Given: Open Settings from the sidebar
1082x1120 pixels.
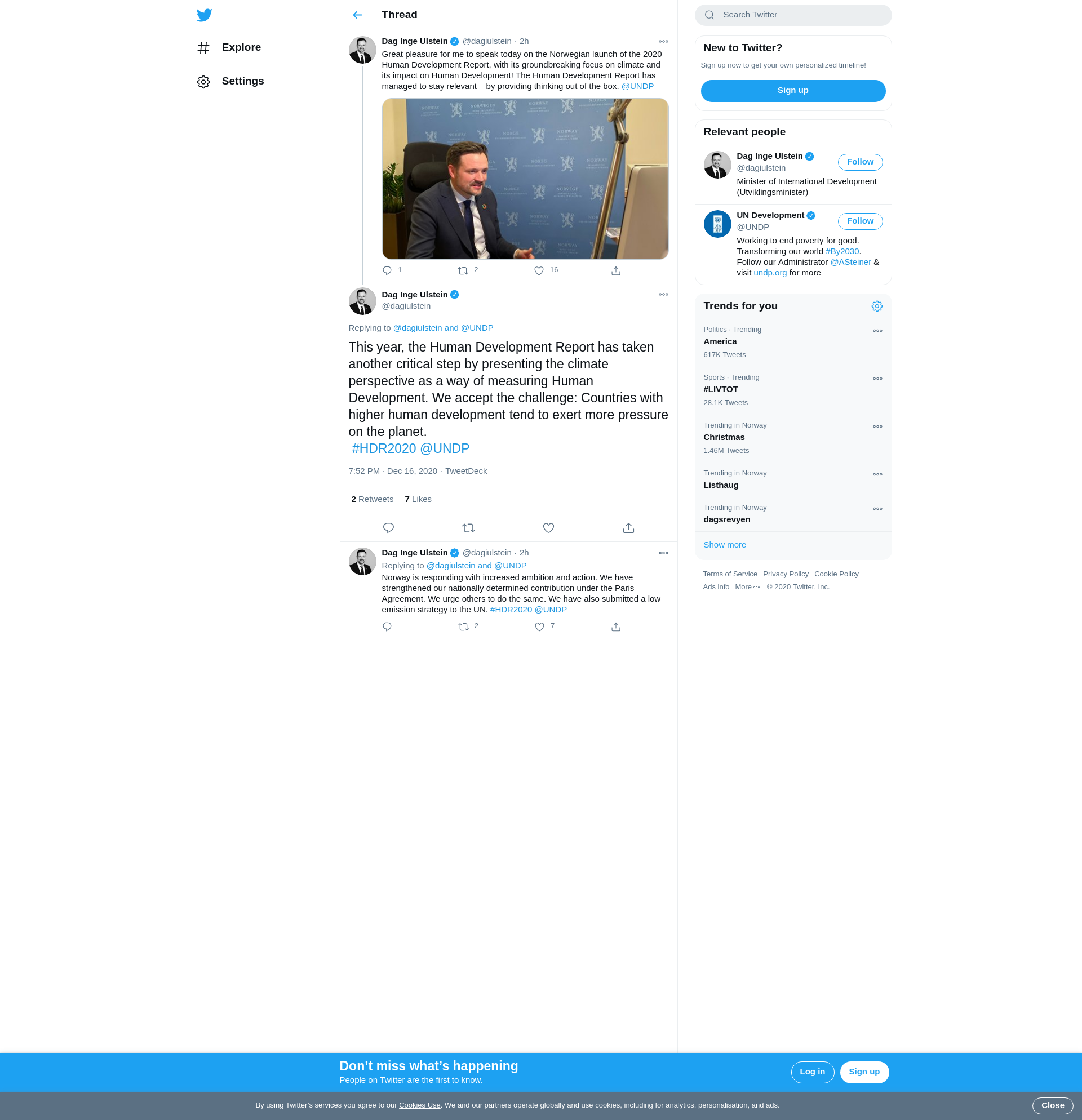Looking at the screenshot, I should pos(230,81).
